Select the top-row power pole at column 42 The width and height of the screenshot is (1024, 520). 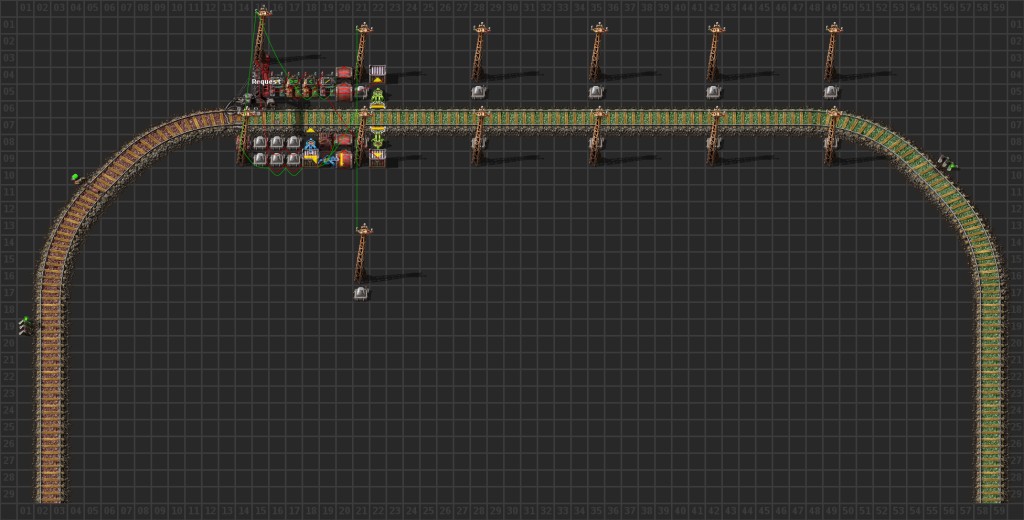[716, 52]
